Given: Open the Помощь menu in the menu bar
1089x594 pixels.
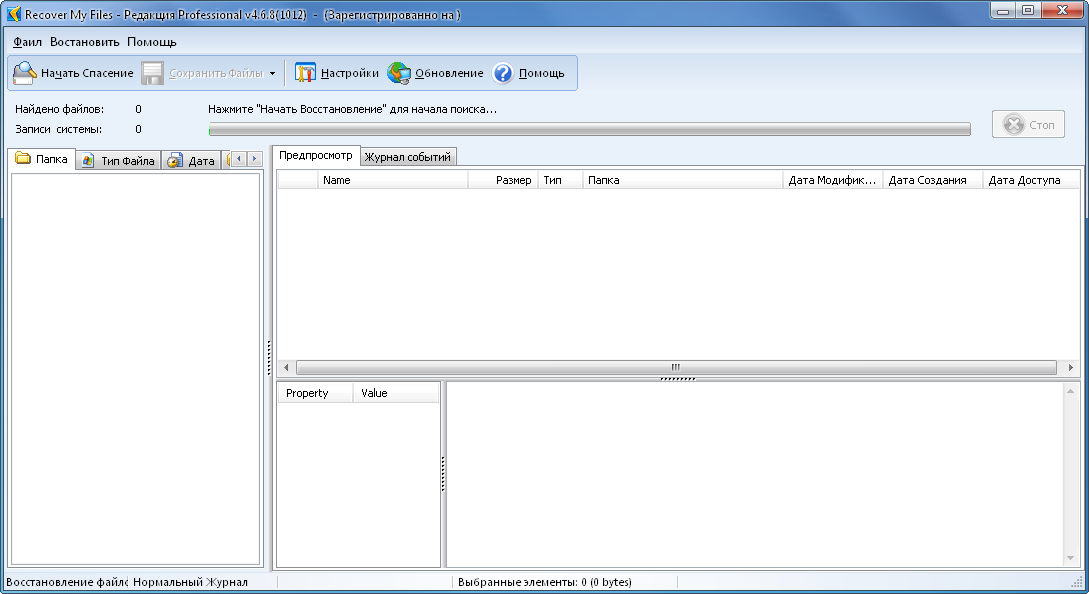Looking at the screenshot, I should point(152,42).
